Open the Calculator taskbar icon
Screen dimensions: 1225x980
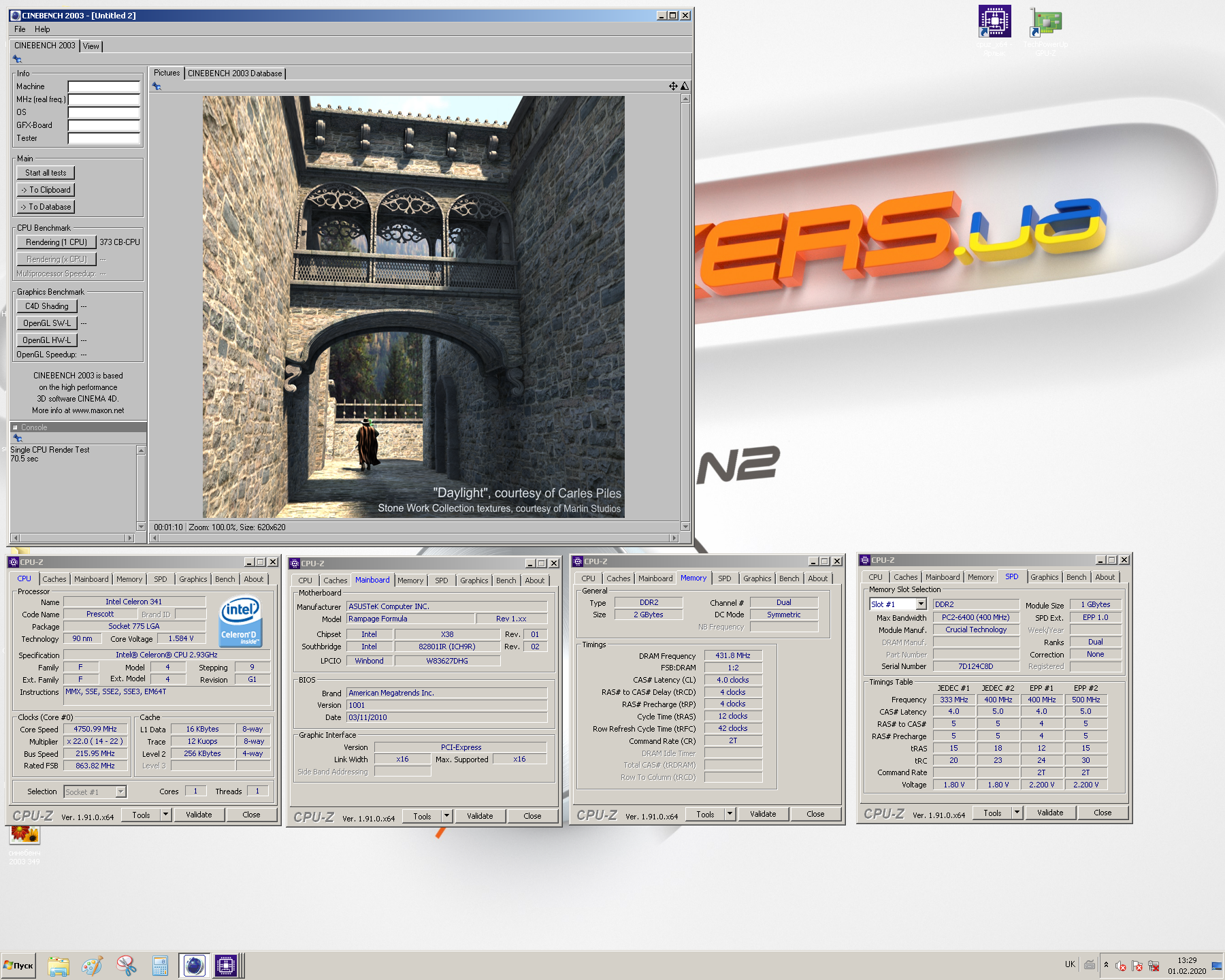160,965
